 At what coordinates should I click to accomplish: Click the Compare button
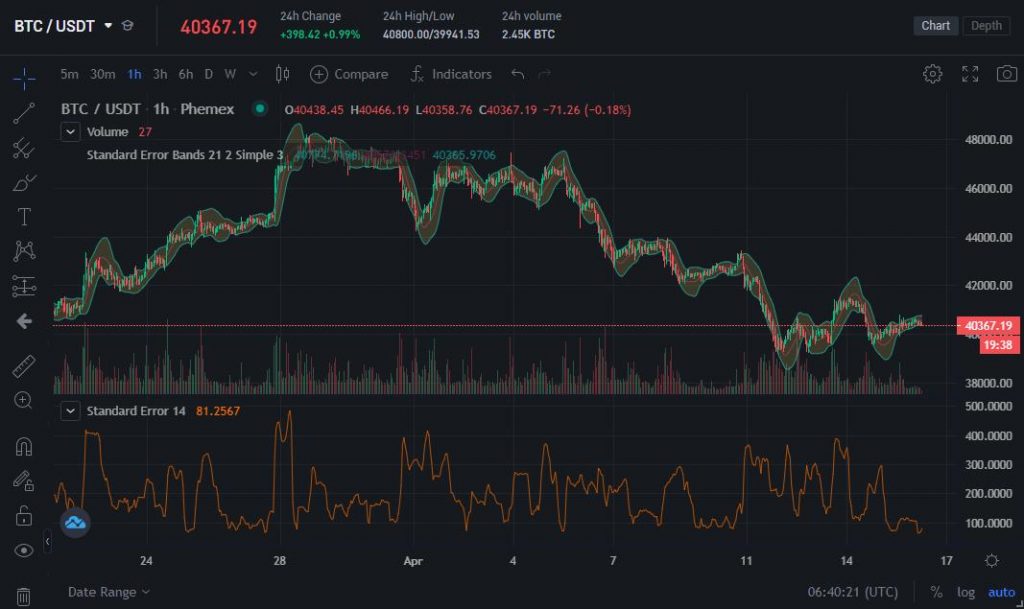(349, 74)
